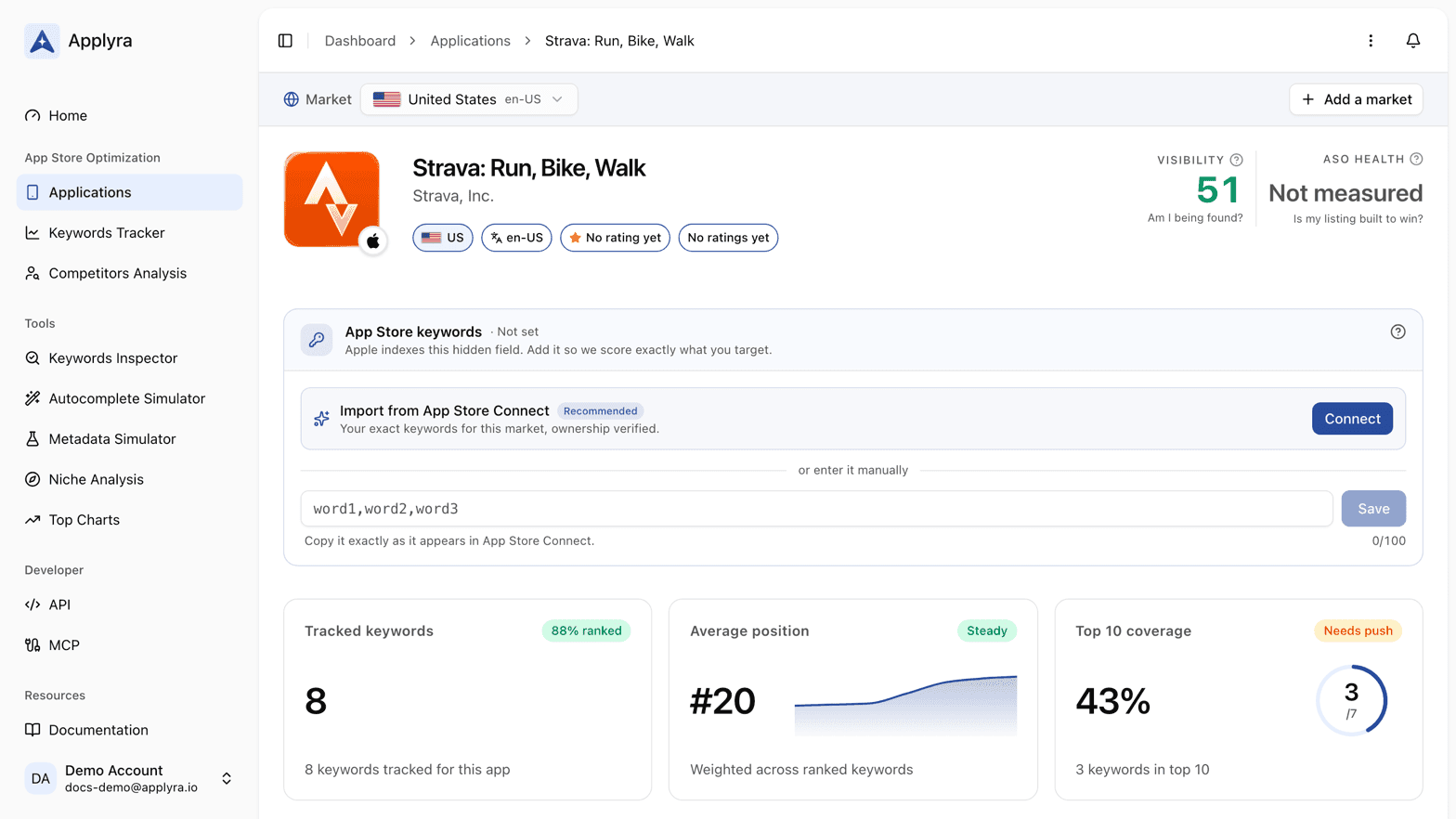Open the MCP page
Image resolution: width=1456 pixels, height=819 pixels.
coord(129,645)
